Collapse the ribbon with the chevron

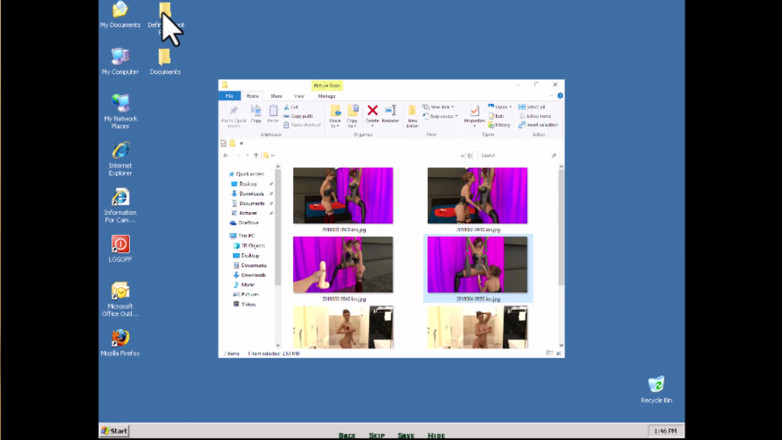(x=551, y=96)
